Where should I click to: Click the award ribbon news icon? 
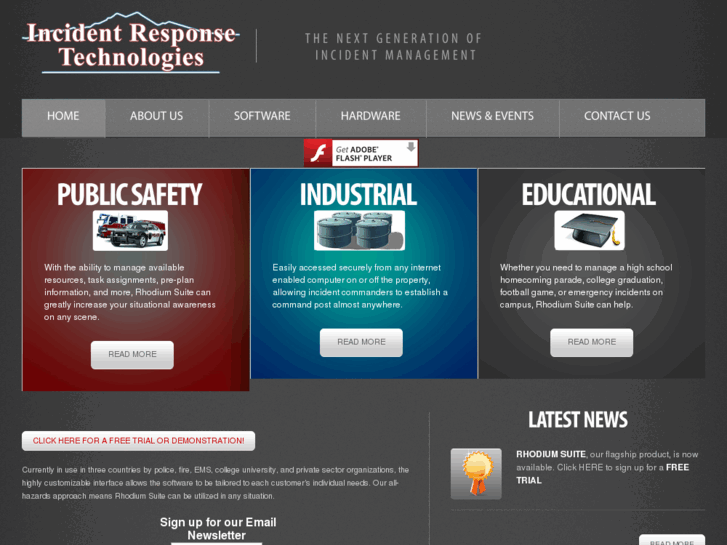(476, 474)
